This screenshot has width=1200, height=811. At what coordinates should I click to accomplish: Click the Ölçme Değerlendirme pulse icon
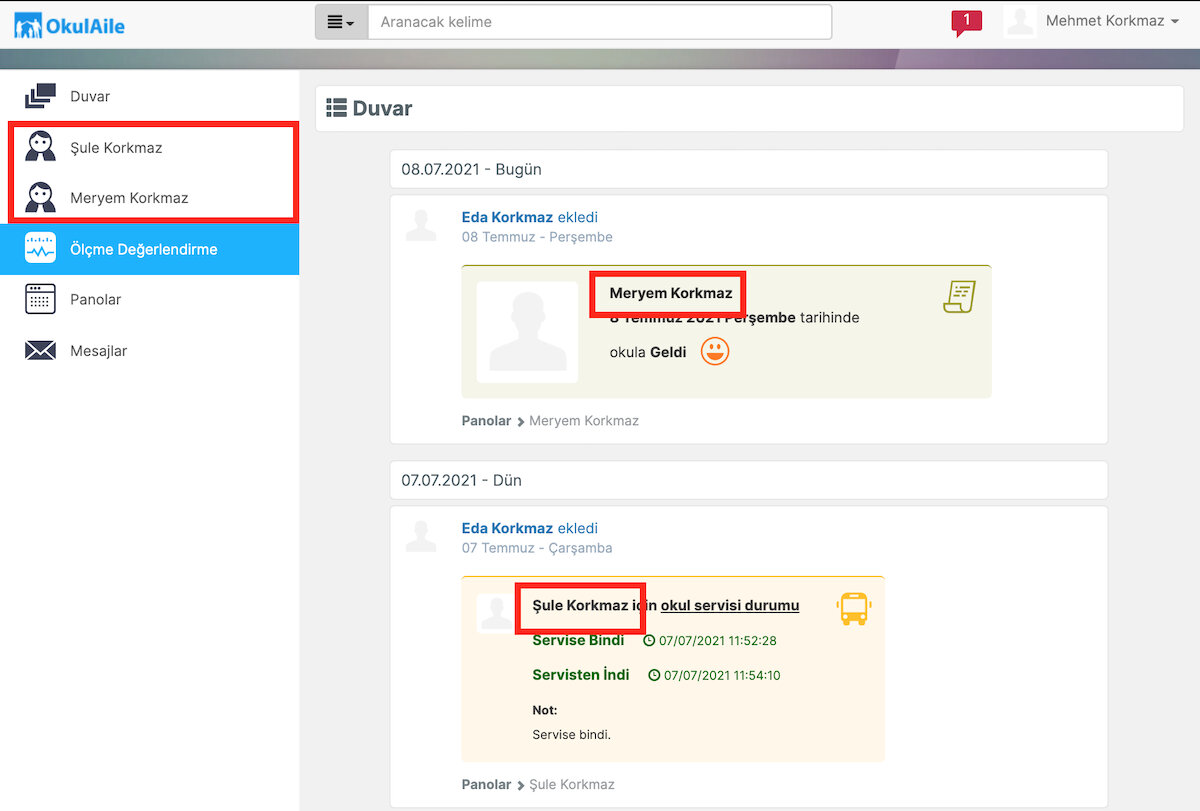click(x=40, y=248)
